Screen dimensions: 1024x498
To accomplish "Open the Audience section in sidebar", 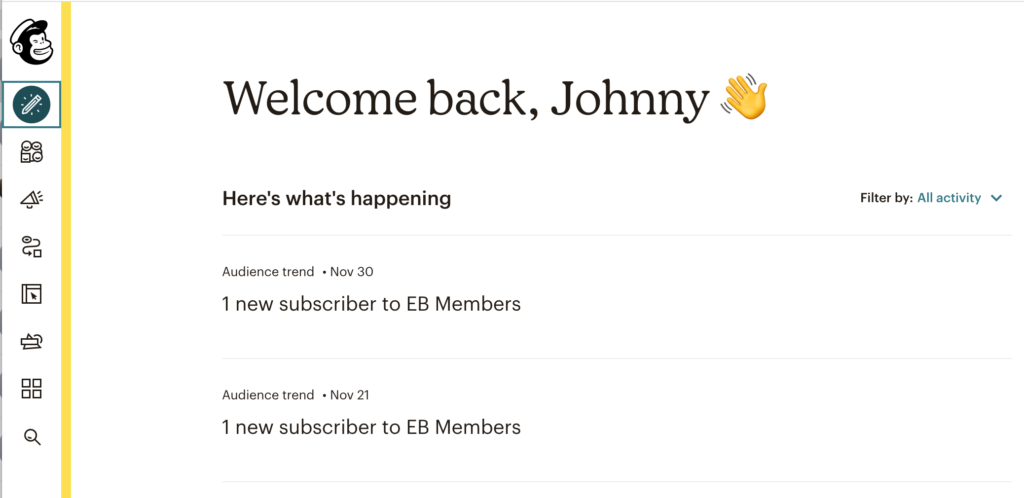I will click(x=31, y=152).
